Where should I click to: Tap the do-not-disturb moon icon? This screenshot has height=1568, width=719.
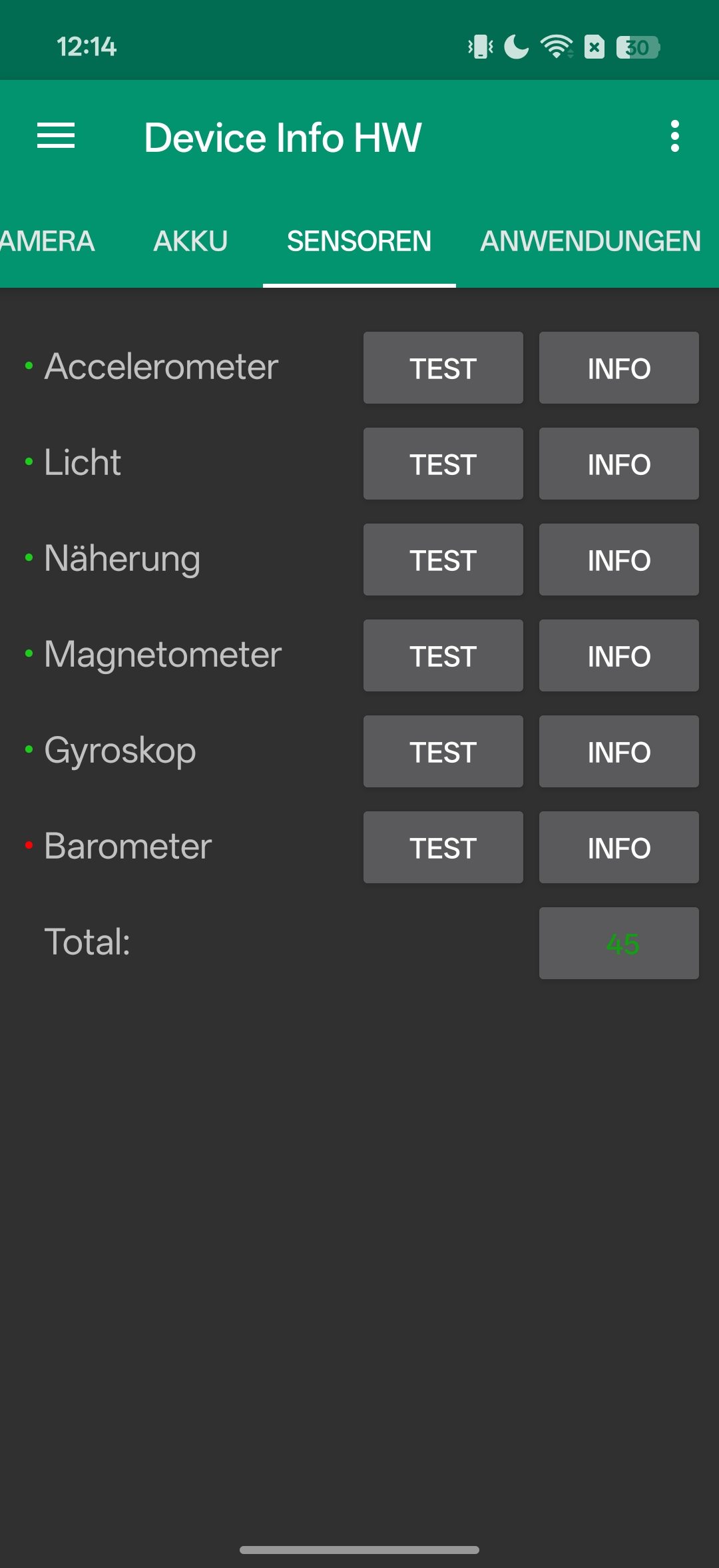pos(516,47)
